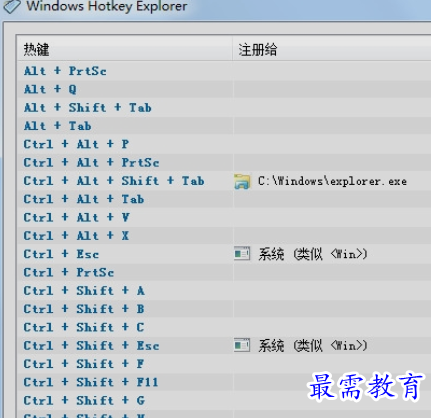This screenshot has height=418, width=431.
Task: Select the Ctrl + PrtSc hotkey row
Action: click(224, 273)
